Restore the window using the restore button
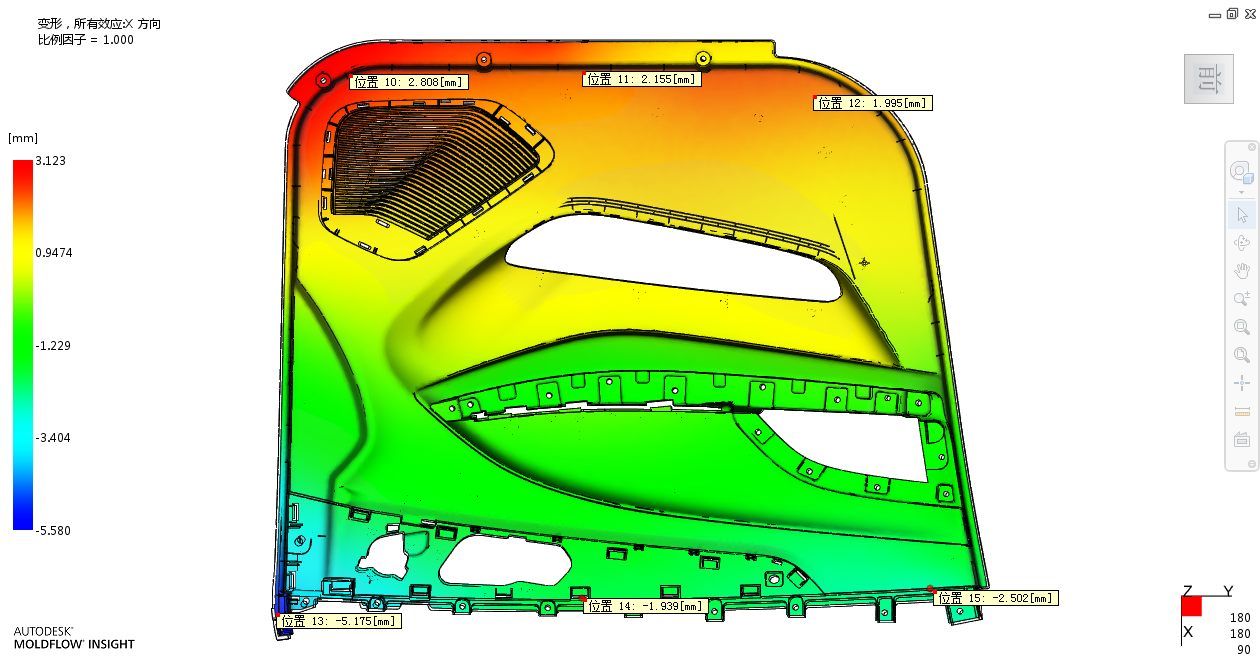The width and height of the screenshot is (1260, 662). 1231,13
